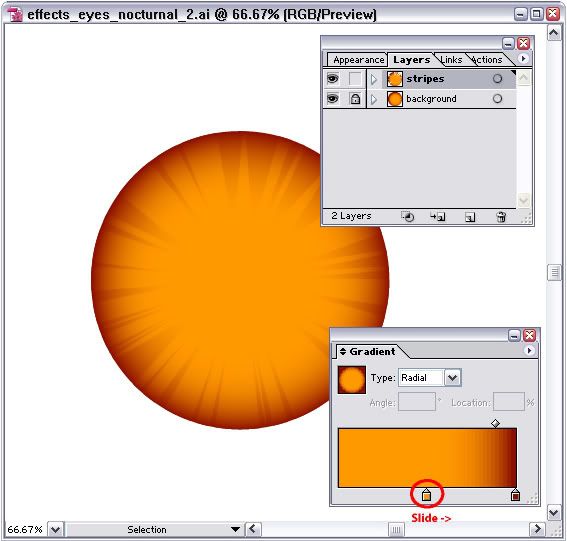Open the Gradient panel flyout menu arrow

(529, 350)
